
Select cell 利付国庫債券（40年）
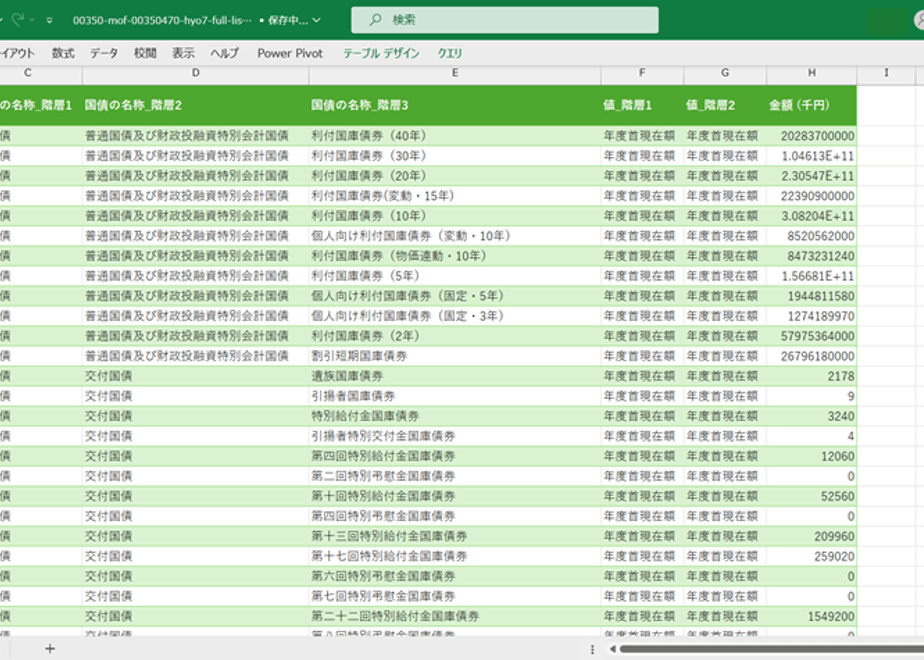click(x=454, y=136)
